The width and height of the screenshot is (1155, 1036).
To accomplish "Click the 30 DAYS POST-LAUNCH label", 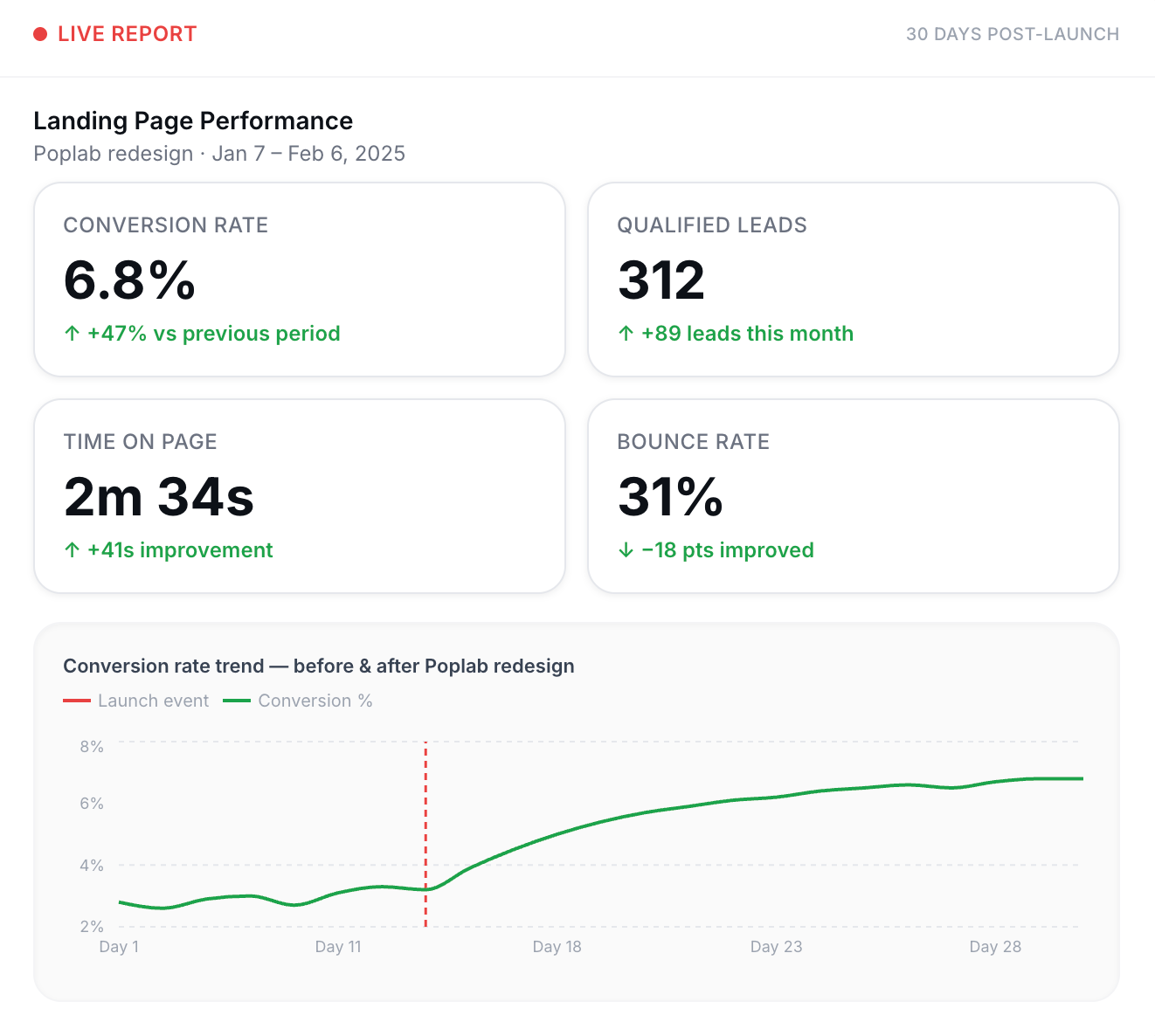I will pyautogui.click(x=1012, y=34).
